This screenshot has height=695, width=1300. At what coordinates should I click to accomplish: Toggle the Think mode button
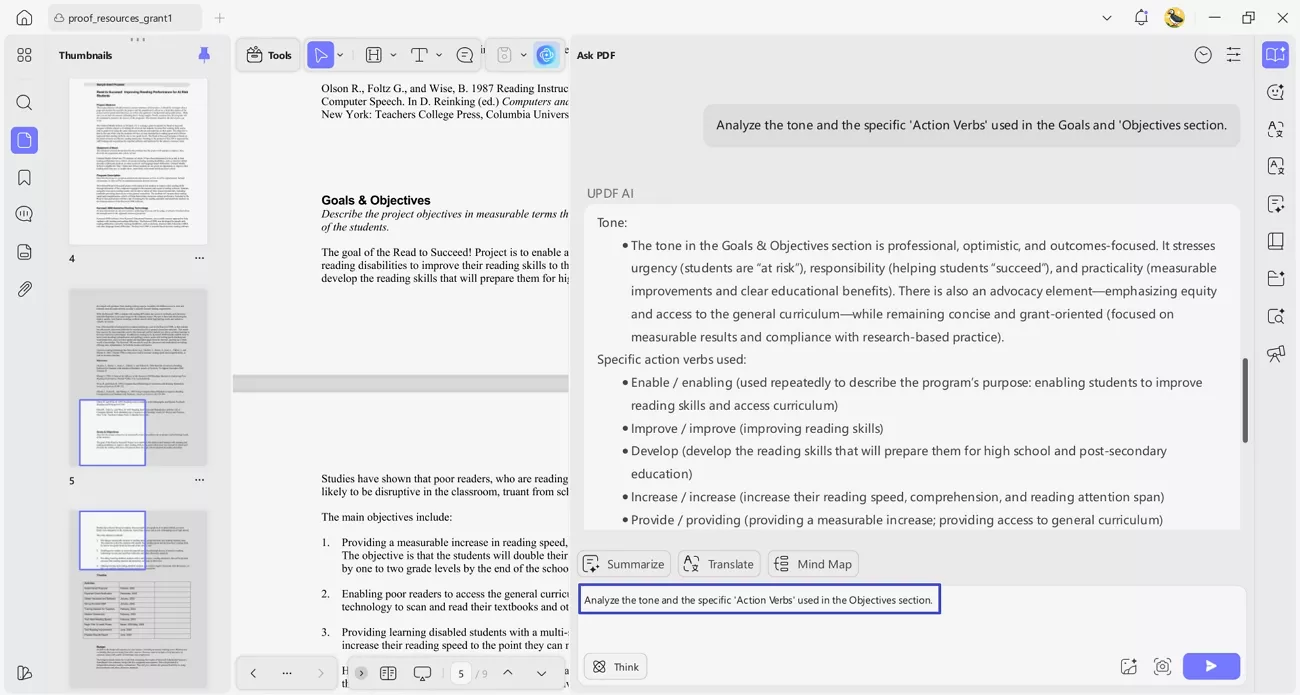(616, 666)
